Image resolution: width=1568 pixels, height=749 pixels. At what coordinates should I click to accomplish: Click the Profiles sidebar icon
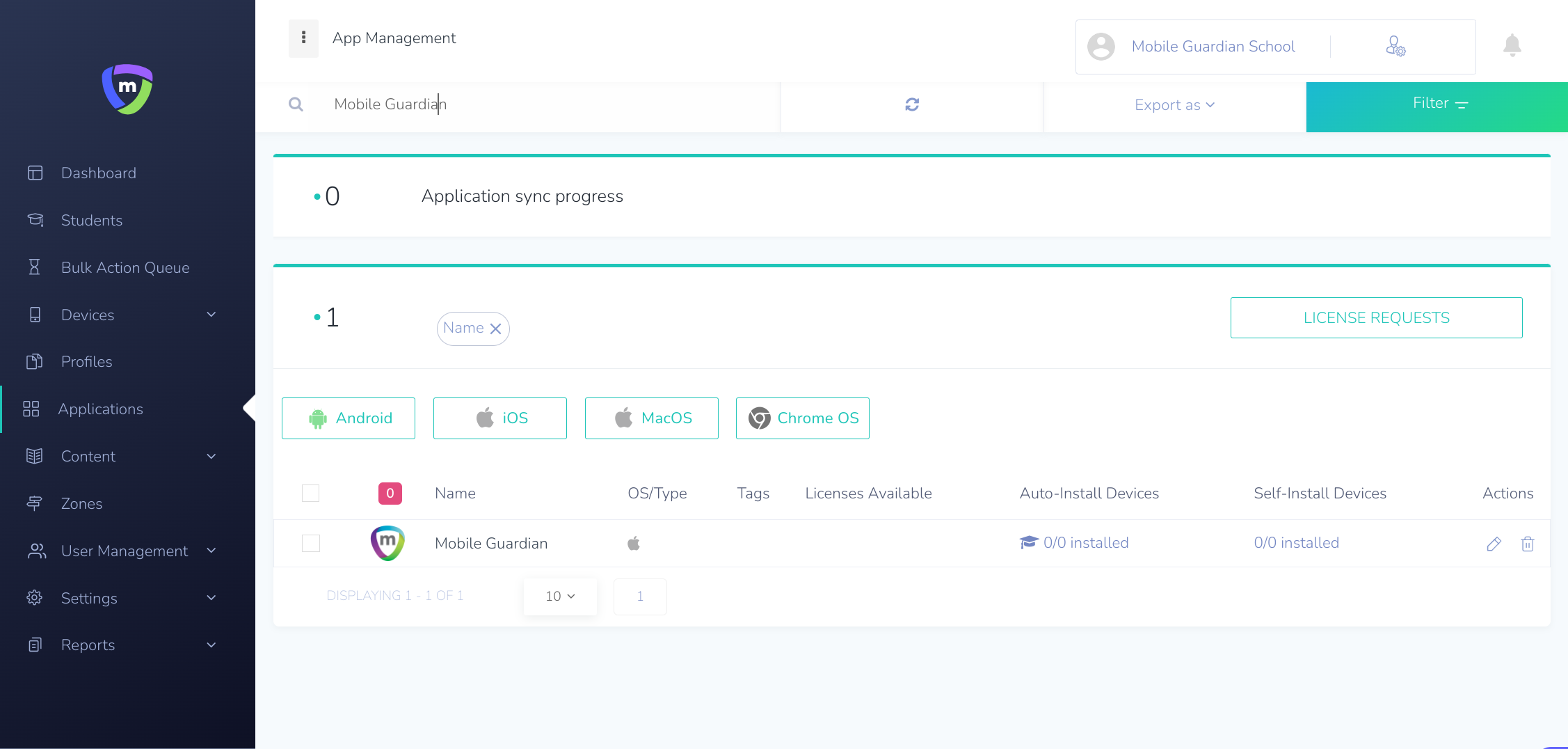34,361
